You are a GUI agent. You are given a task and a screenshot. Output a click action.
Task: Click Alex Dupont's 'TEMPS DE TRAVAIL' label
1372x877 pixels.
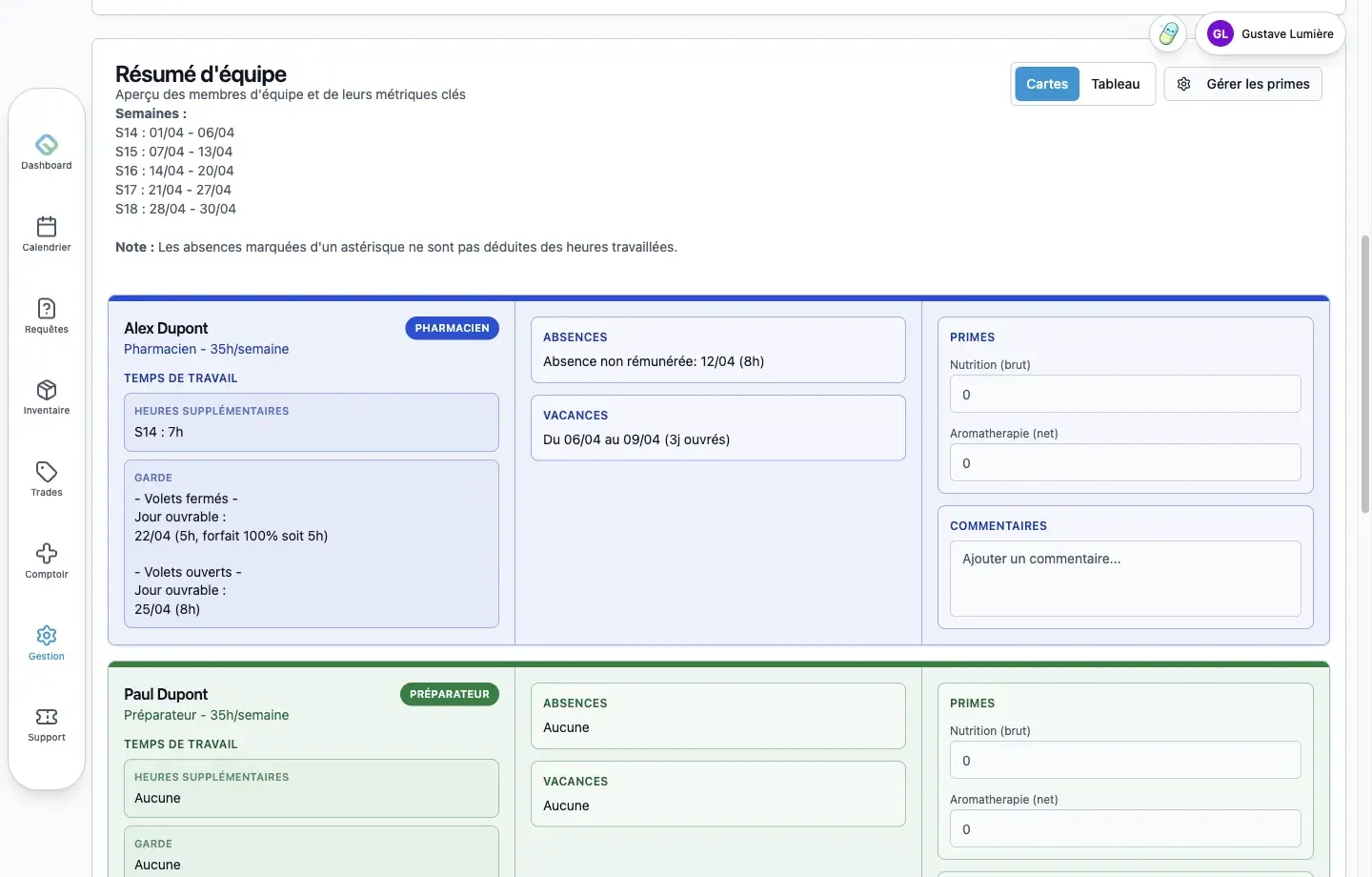point(181,378)
